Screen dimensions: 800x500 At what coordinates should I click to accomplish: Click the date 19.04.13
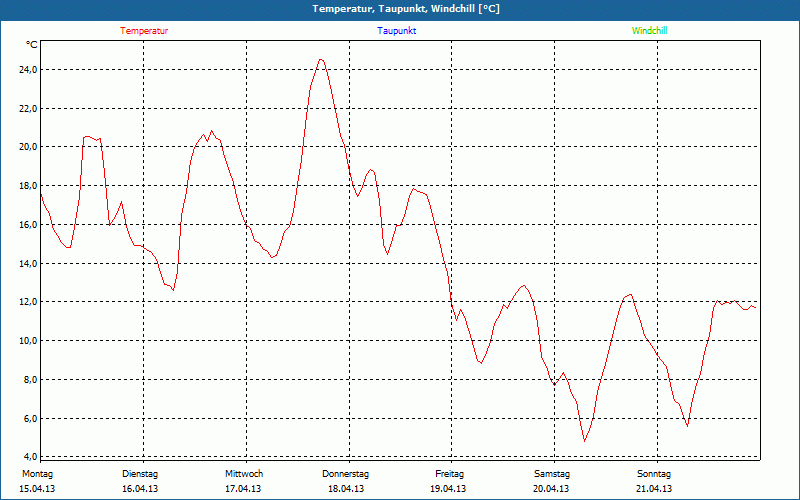click(x=448, y=489)
